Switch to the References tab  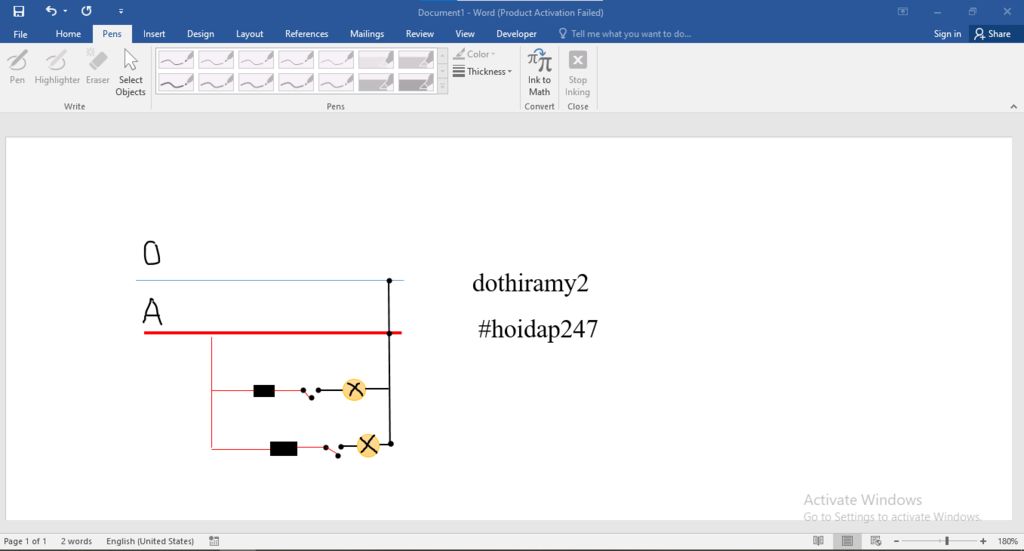coord(306,34)
